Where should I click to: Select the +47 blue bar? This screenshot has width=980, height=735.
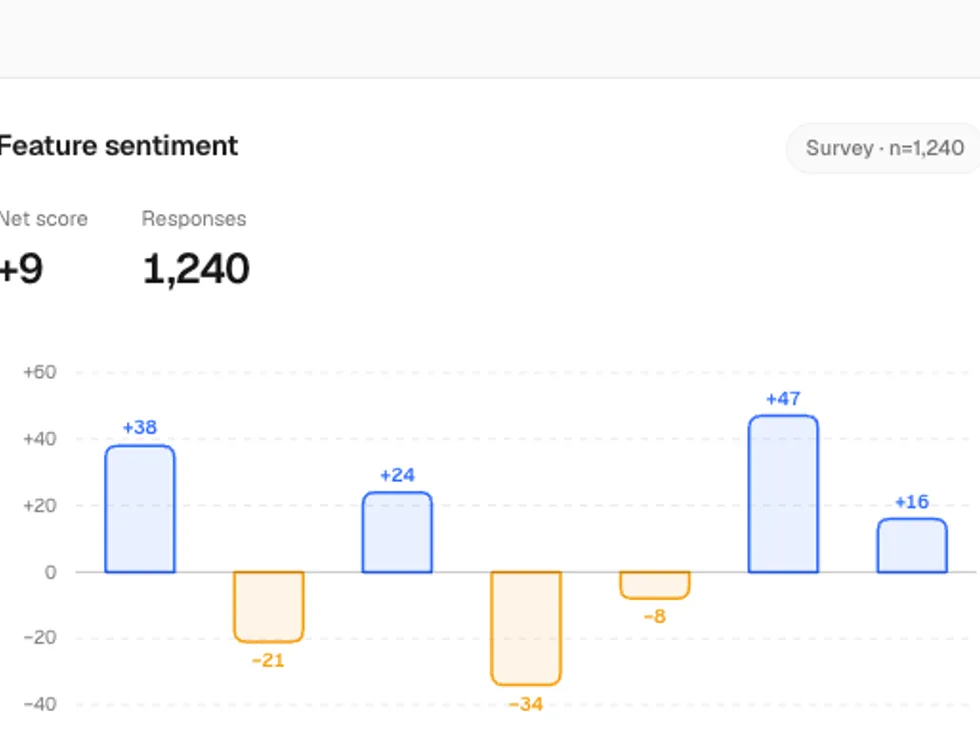pyautogui.click(x=783, y=494)
